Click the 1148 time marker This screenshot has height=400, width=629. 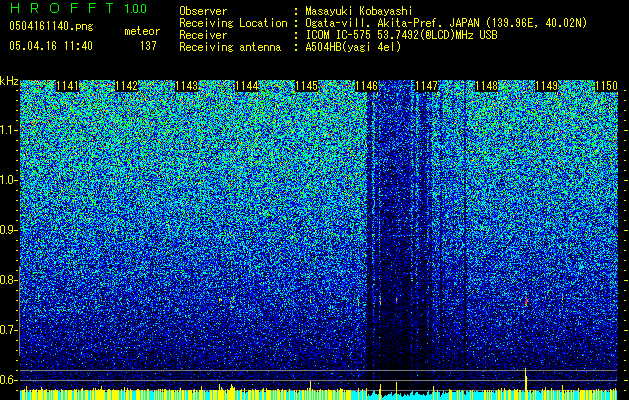click(487, 86)
